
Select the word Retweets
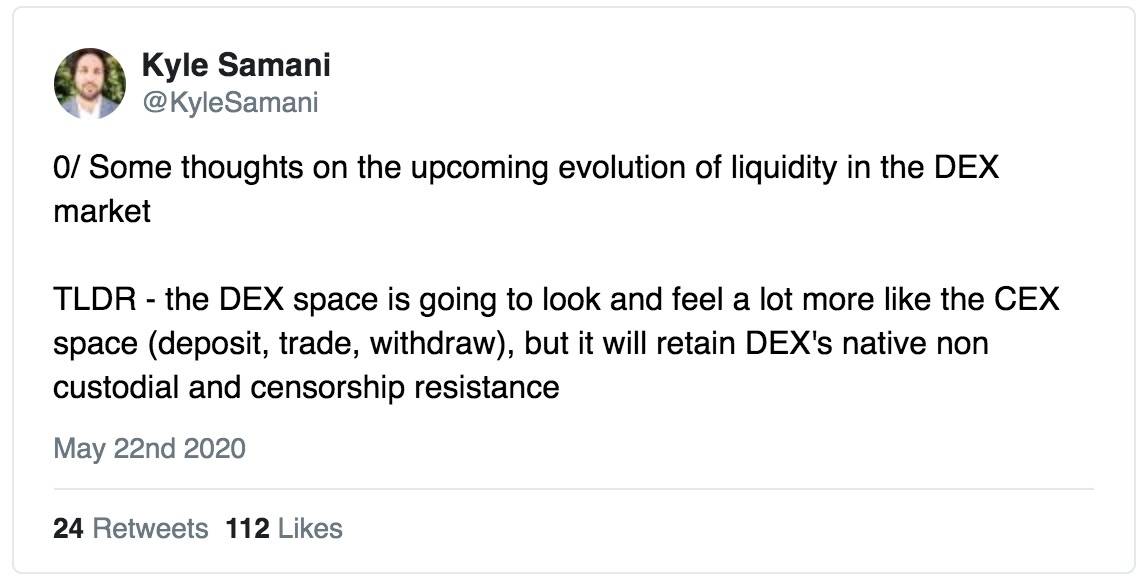(151, 528)
